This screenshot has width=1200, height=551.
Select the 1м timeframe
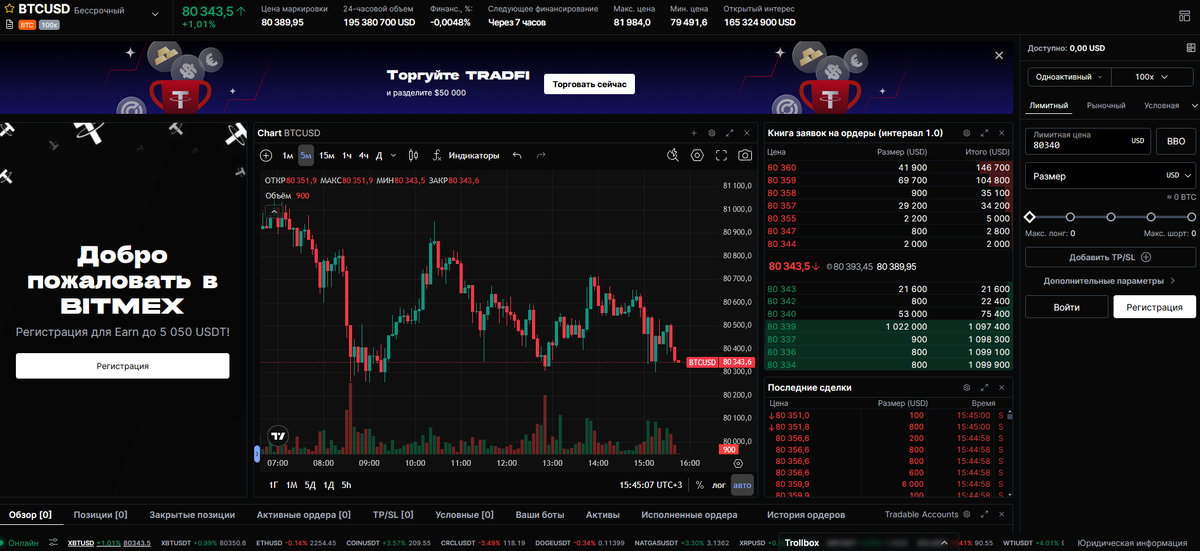[287, 155]
